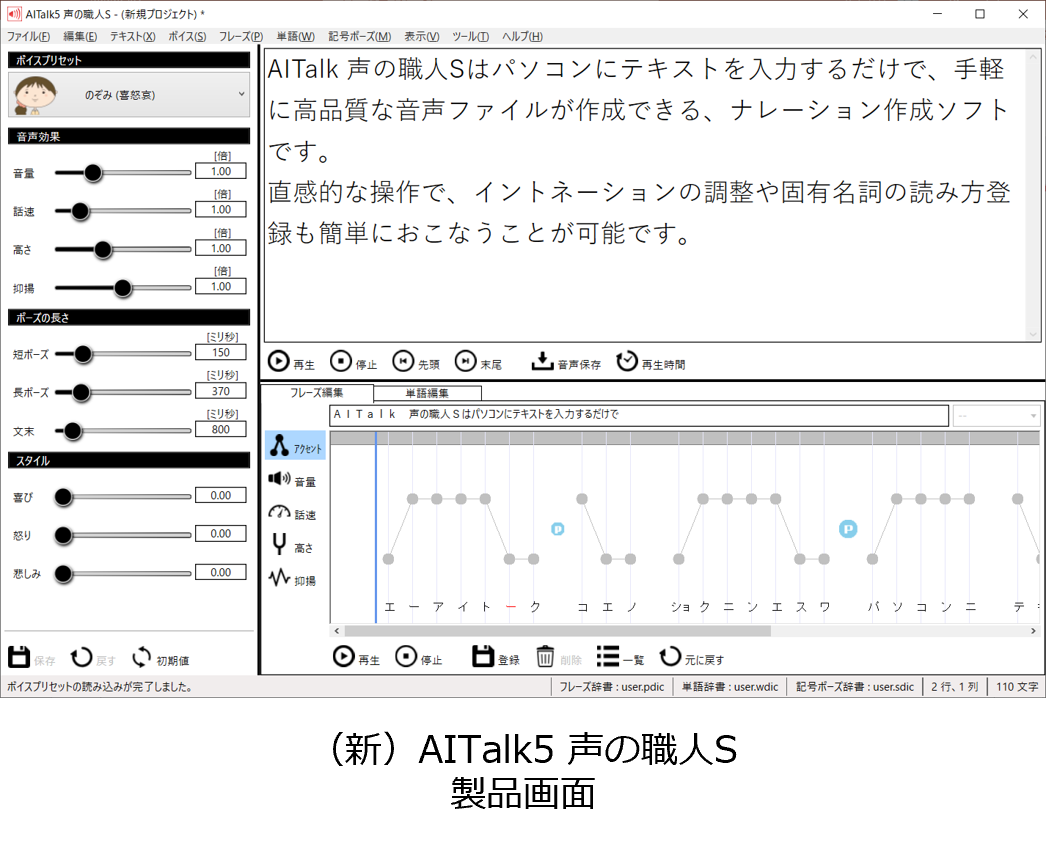
Task: Switch to the フレーズ編集 tab
Action: click(317, 393)
